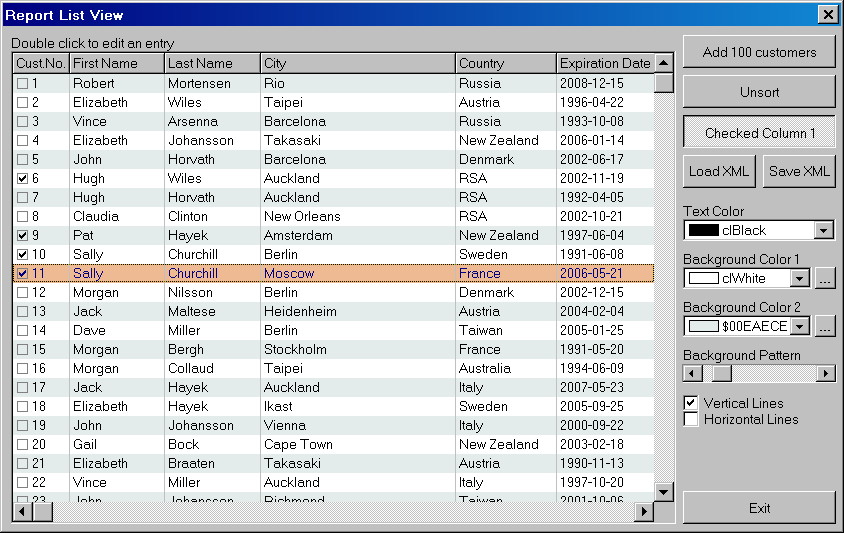Click Background Pattern slider right arrow
This screenshot has width=844, height=533.
pyautogui.click(x=826, y=374)
